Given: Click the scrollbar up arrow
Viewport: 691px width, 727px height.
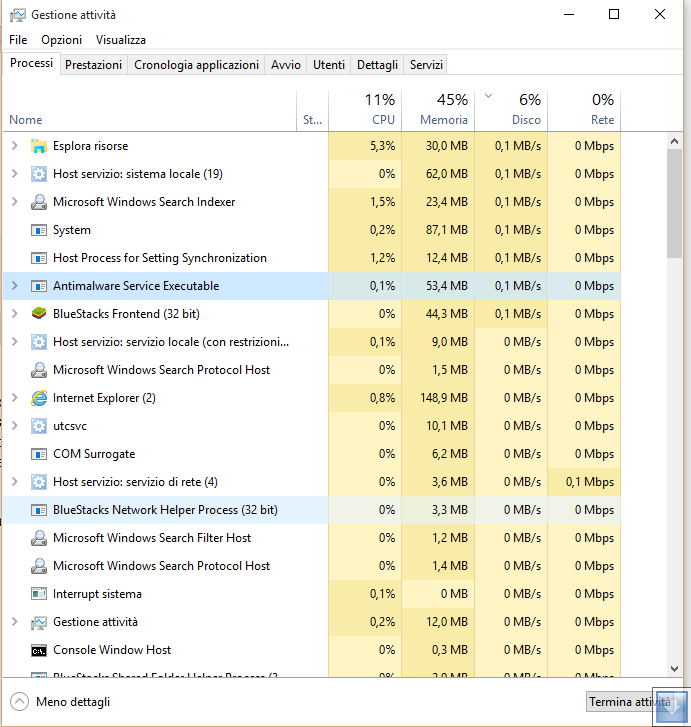Looking at the screenshot, I should pos(675,141).
